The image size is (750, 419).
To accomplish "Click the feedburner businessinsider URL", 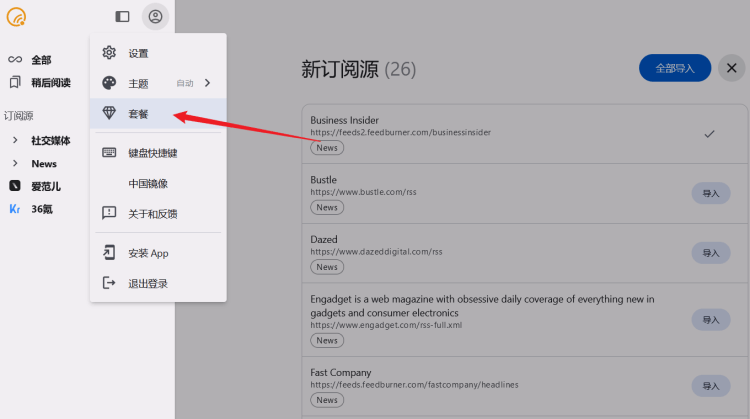I will [x=400, y=132].
